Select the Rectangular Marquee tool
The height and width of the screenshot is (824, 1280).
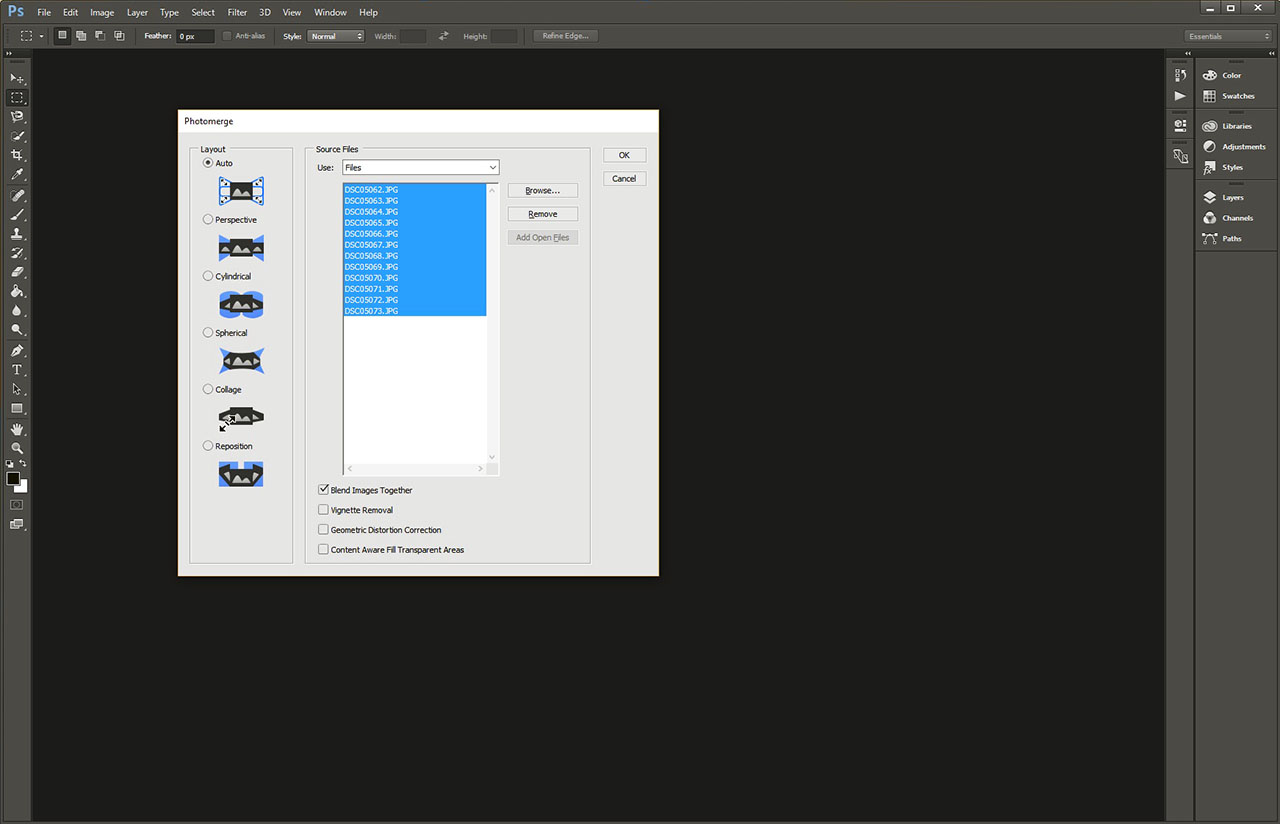click(x=17, y=98)
